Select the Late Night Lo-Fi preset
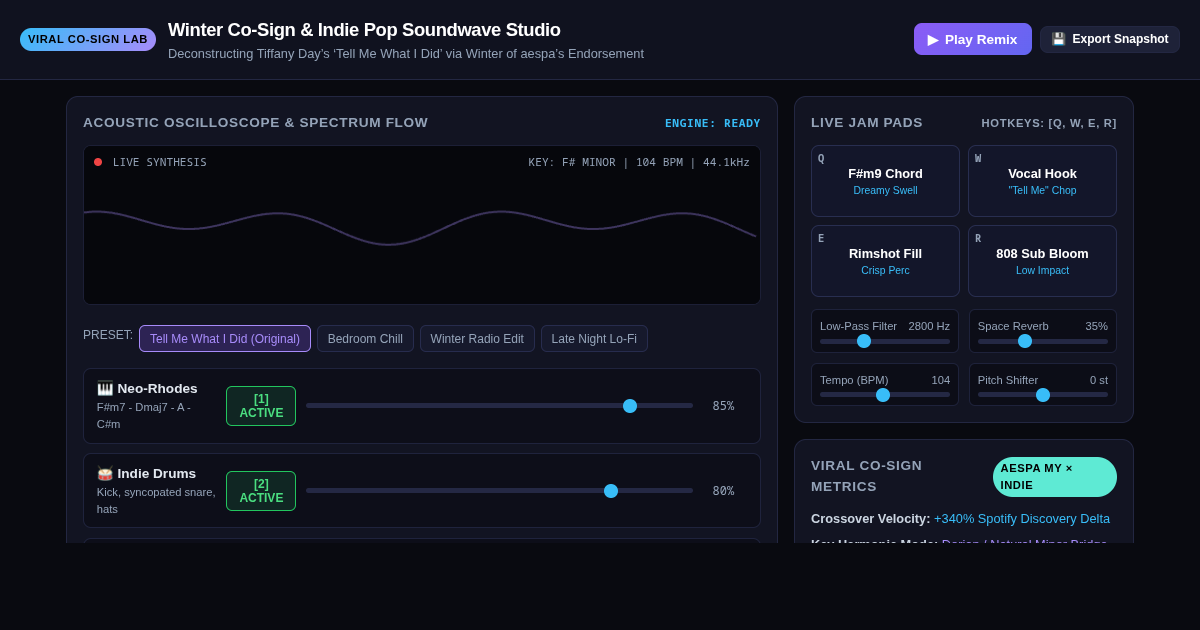This screenshot has height=630, width=1200. tap(594, 339)
